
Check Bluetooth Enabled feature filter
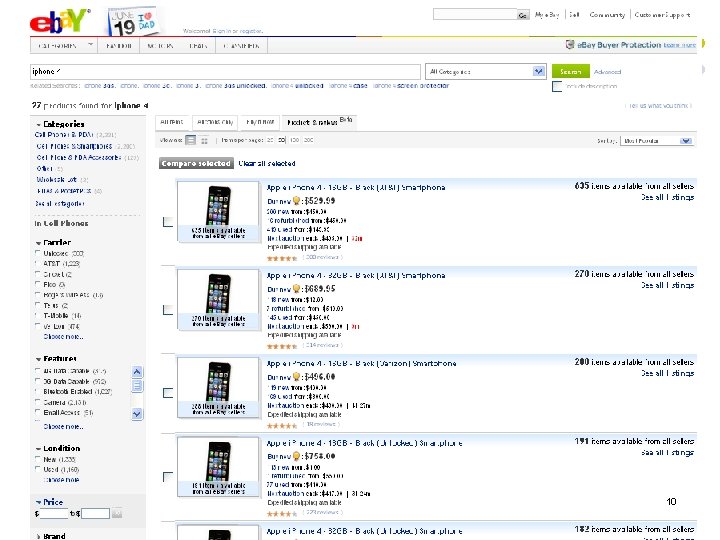point(38,391)
